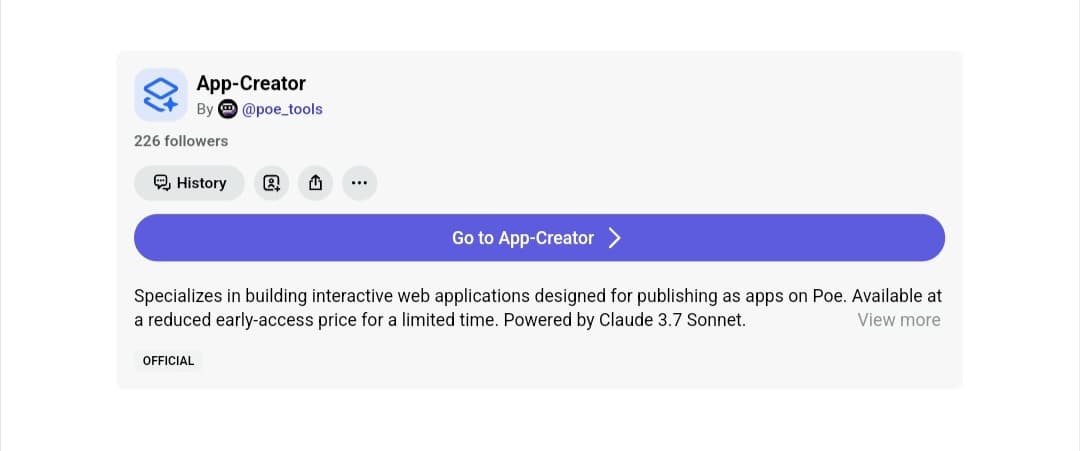Click the App-Creator title text
The height and width of the screenshot is (451, 1080).
point(251,83)
